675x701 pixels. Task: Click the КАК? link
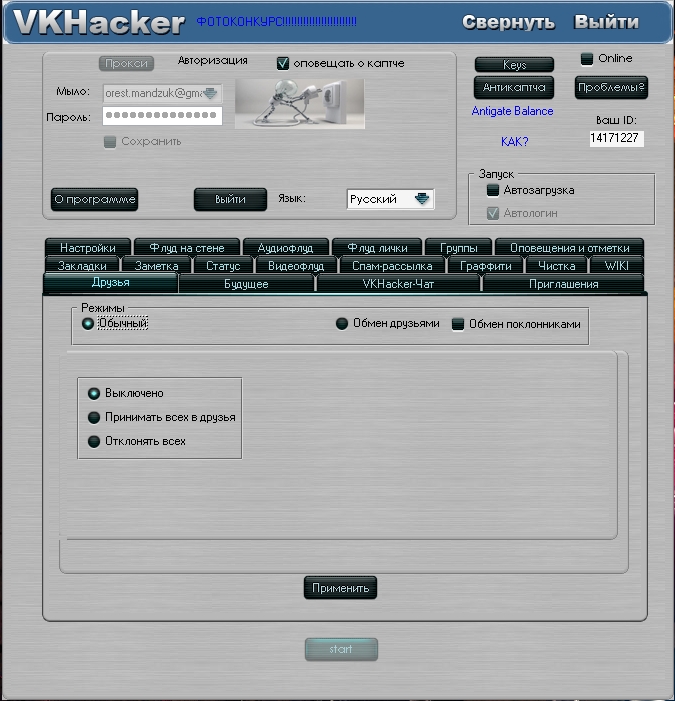pos(515,142)
